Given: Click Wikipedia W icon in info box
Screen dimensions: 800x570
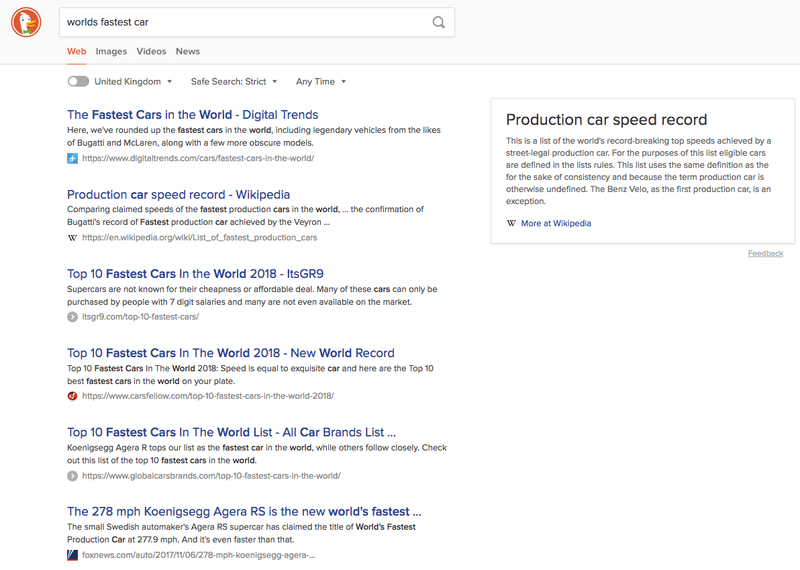Looking at the screenshot, I should click(x=511, y=223).
